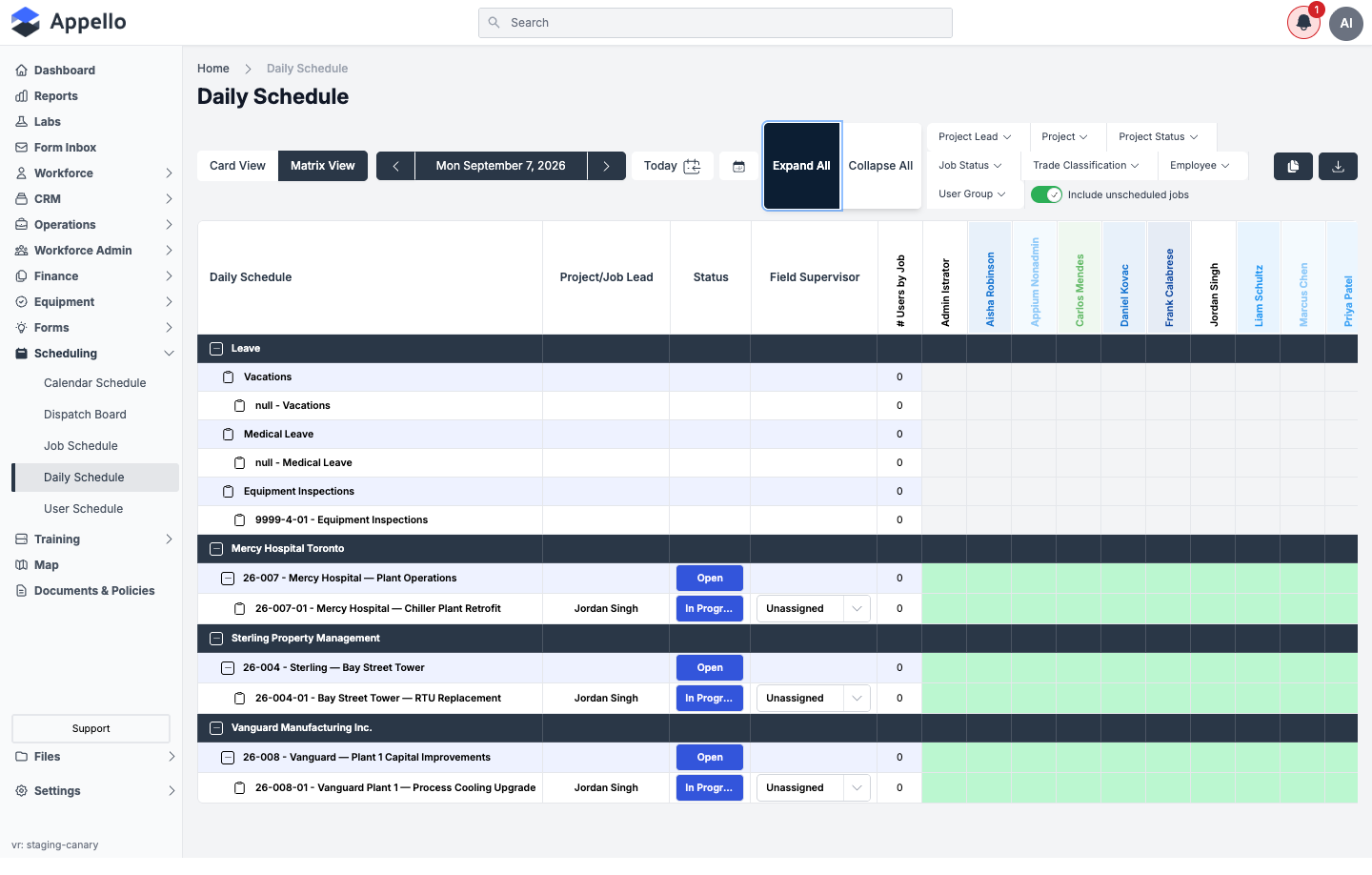Open Field Supervisor dropdown for Chiller Plant Retrofit
The image size is (1372, 875).
814,609
